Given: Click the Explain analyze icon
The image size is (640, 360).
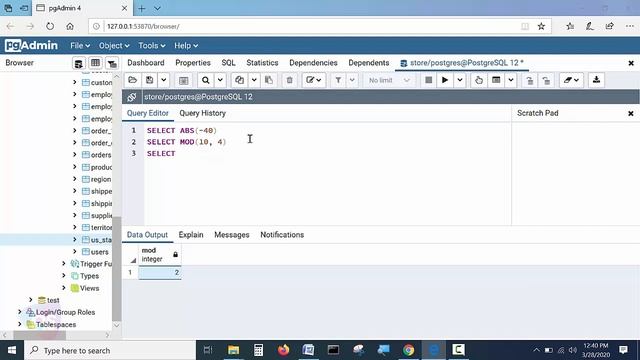Looking at the screenshot, I should (496, 80).
